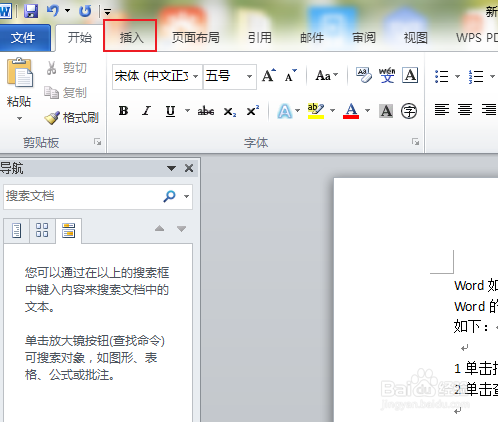Click the Bullets list icon
This screenshot has width=498, height=422.
[442, 76]
